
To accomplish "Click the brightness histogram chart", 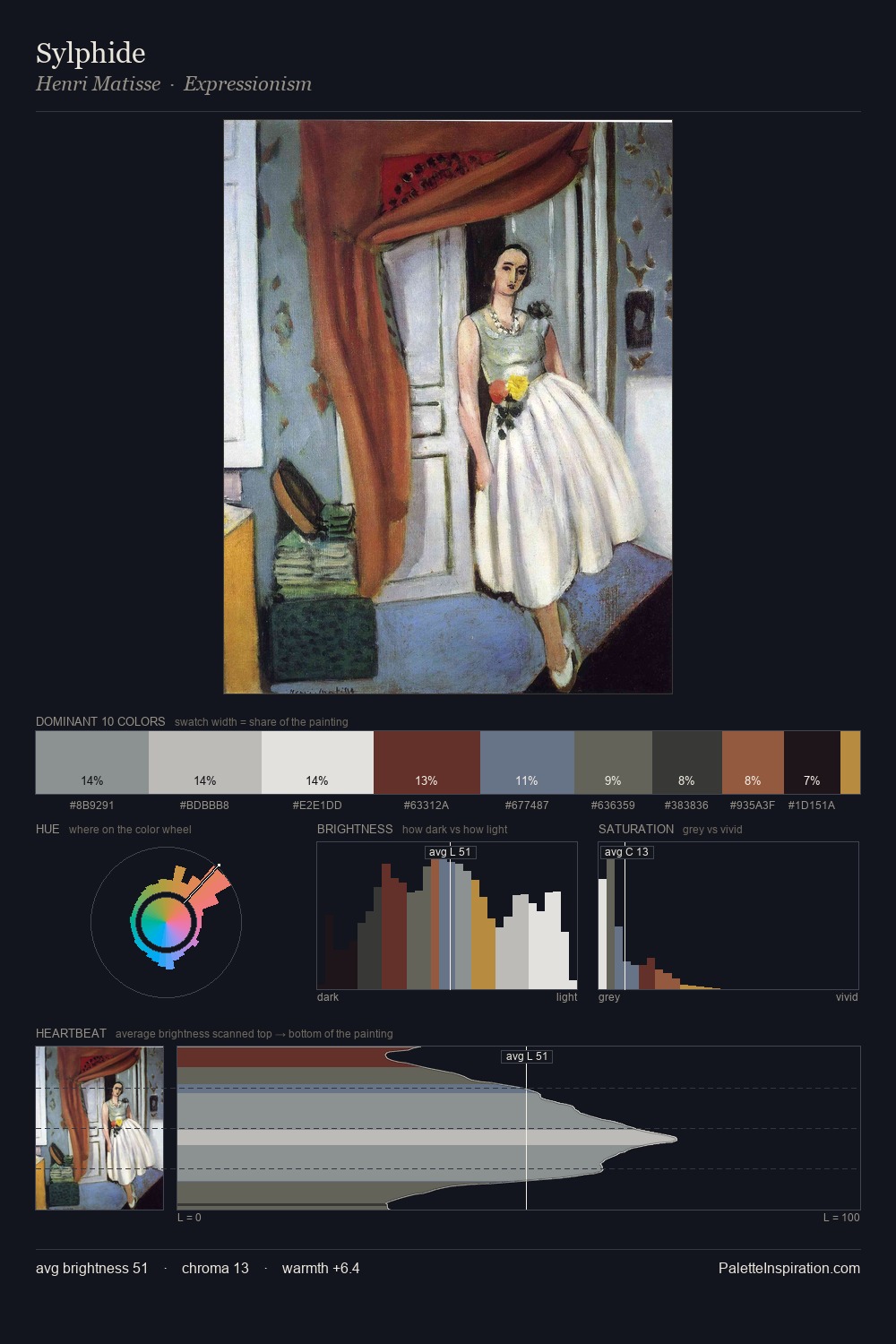I will tap(447, 916).
